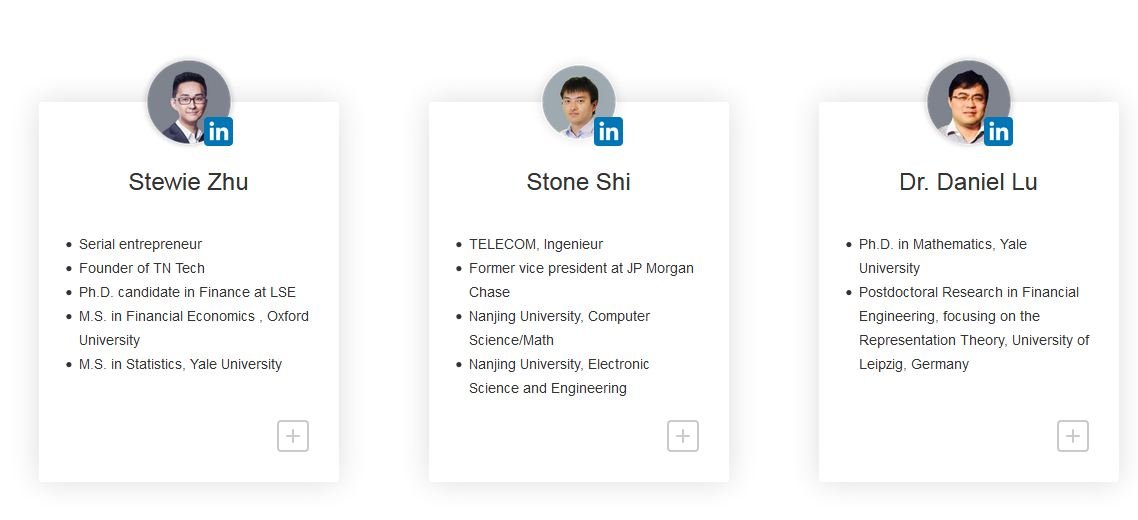Viewport: 1138px width, 520px height.
Task: Click Stewie Zhu's profile photo
Action: click(x=187, y=101)
